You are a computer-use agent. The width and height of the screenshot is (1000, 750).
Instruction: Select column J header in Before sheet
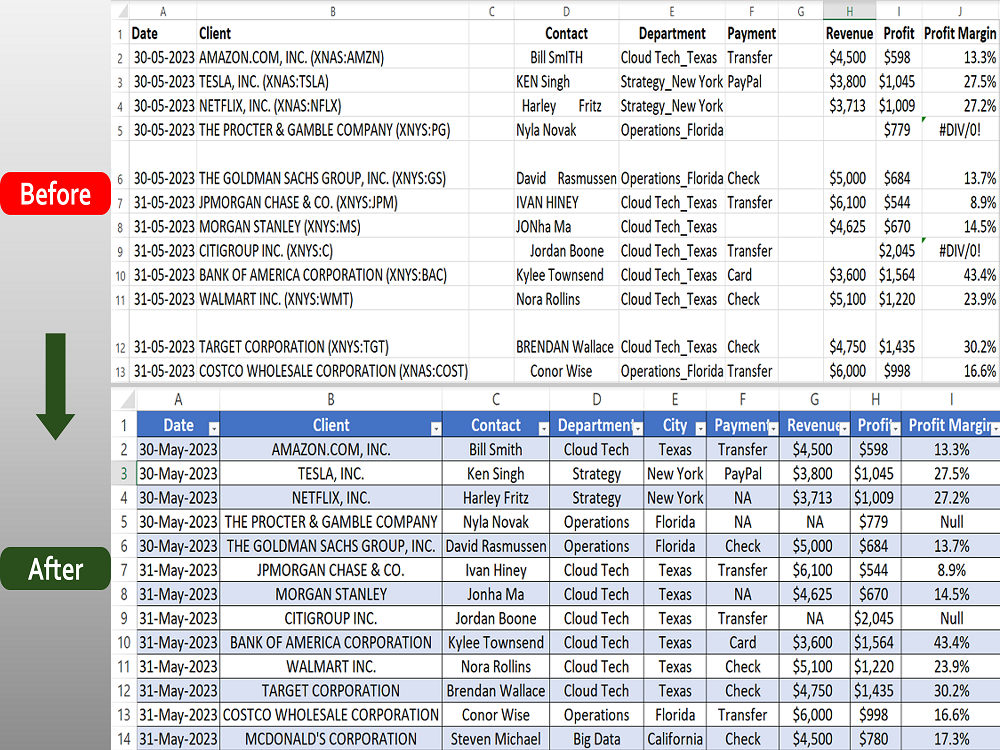pyautogui.click(x=960, y=11)
